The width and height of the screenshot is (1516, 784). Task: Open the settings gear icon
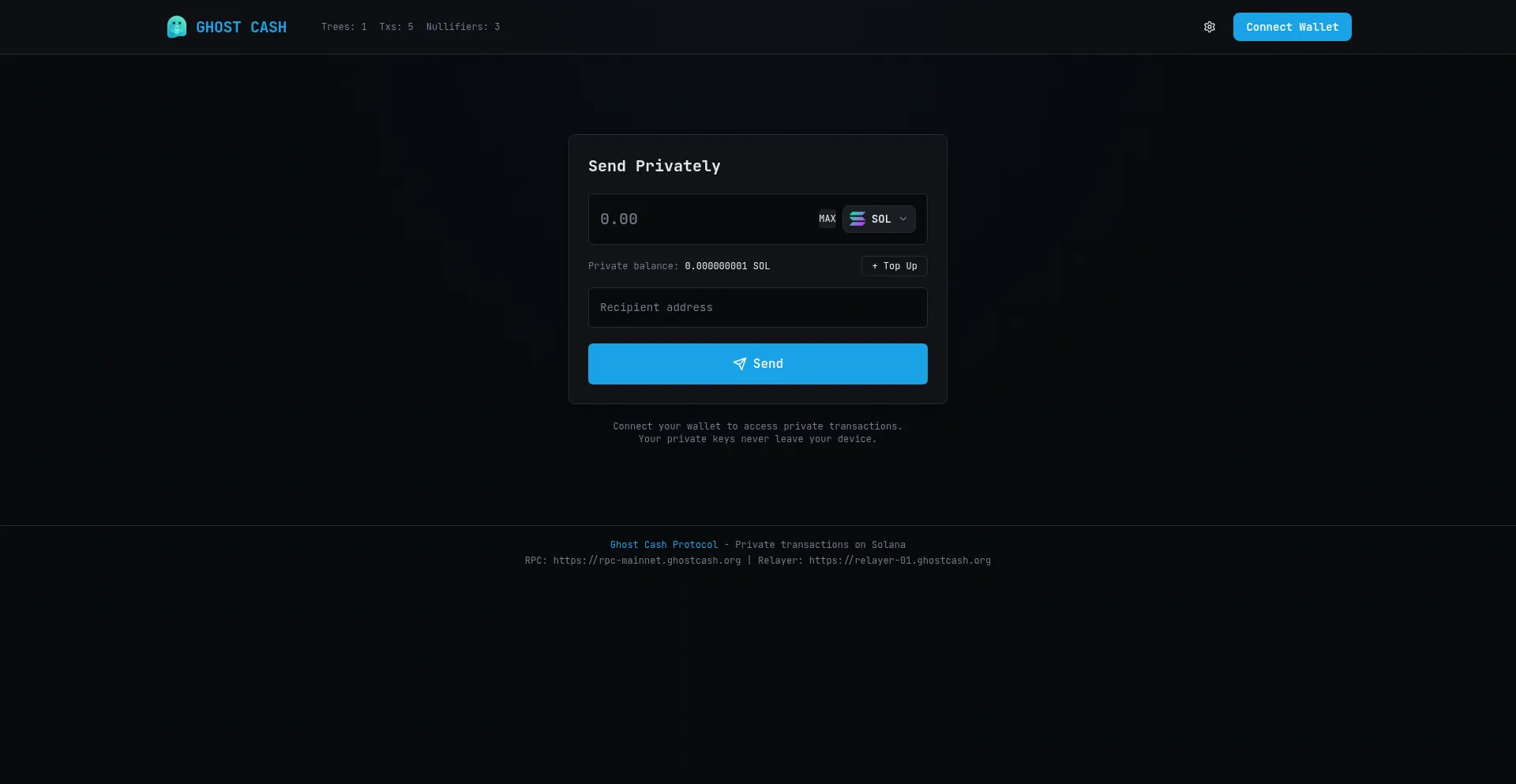[x=1209, y=26]
